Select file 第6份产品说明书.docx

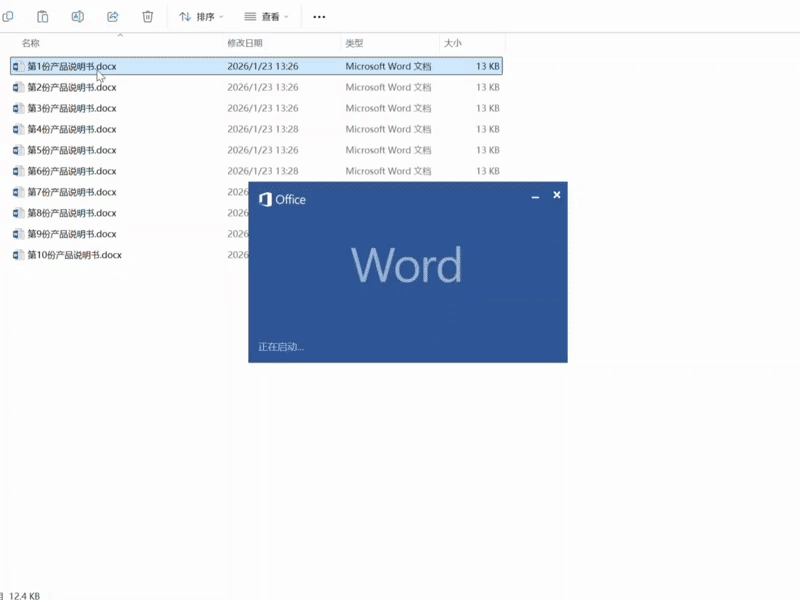(x=72, y=171)
